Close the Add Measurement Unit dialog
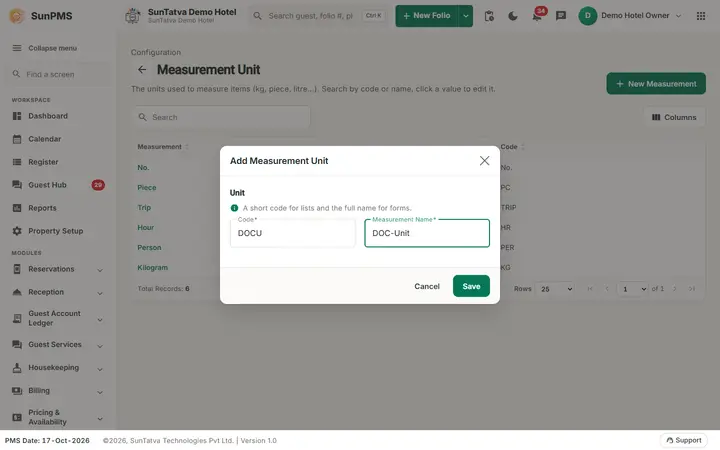Viewport: 720px width, 450px height. pyautogui.click(x=484, y=161)
